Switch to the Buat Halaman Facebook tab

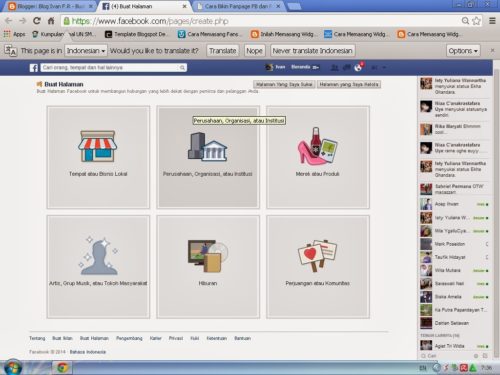144,6
